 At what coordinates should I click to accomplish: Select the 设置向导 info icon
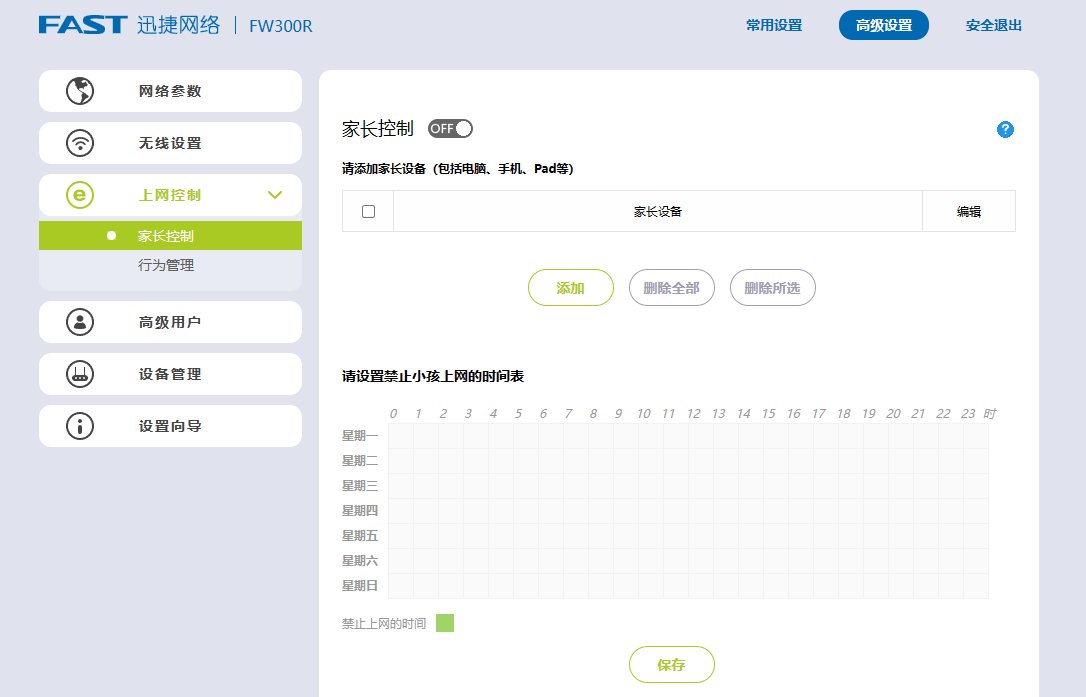[x=78, y=425]
